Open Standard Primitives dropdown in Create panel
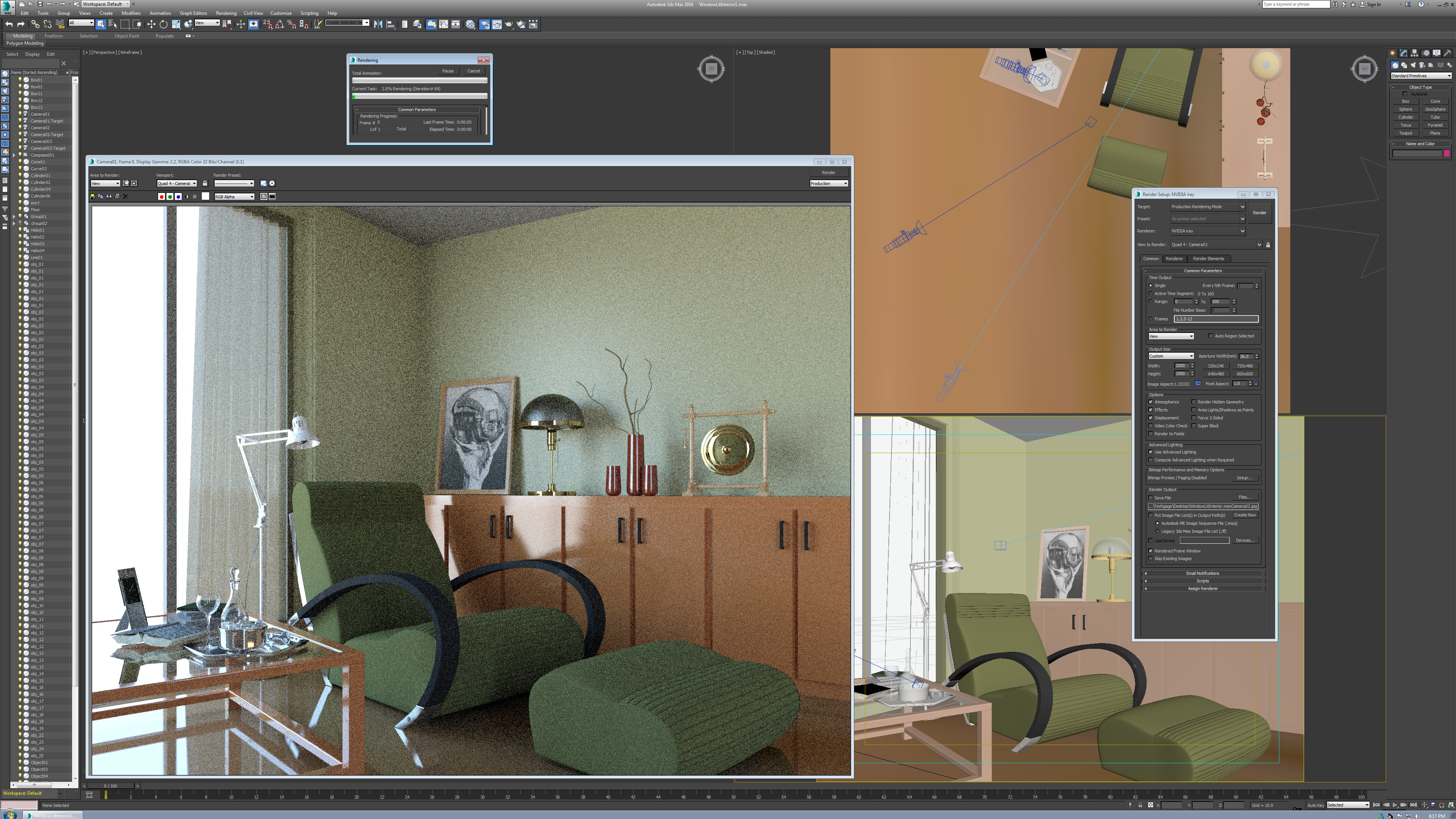The image size is (1456, 819). tap(1421, 76)
